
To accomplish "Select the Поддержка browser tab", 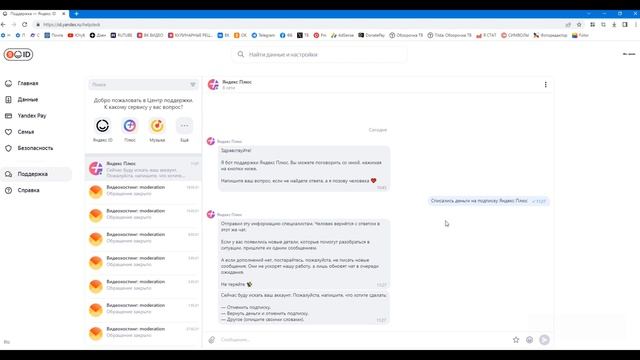I will click(x=33, y=13).
